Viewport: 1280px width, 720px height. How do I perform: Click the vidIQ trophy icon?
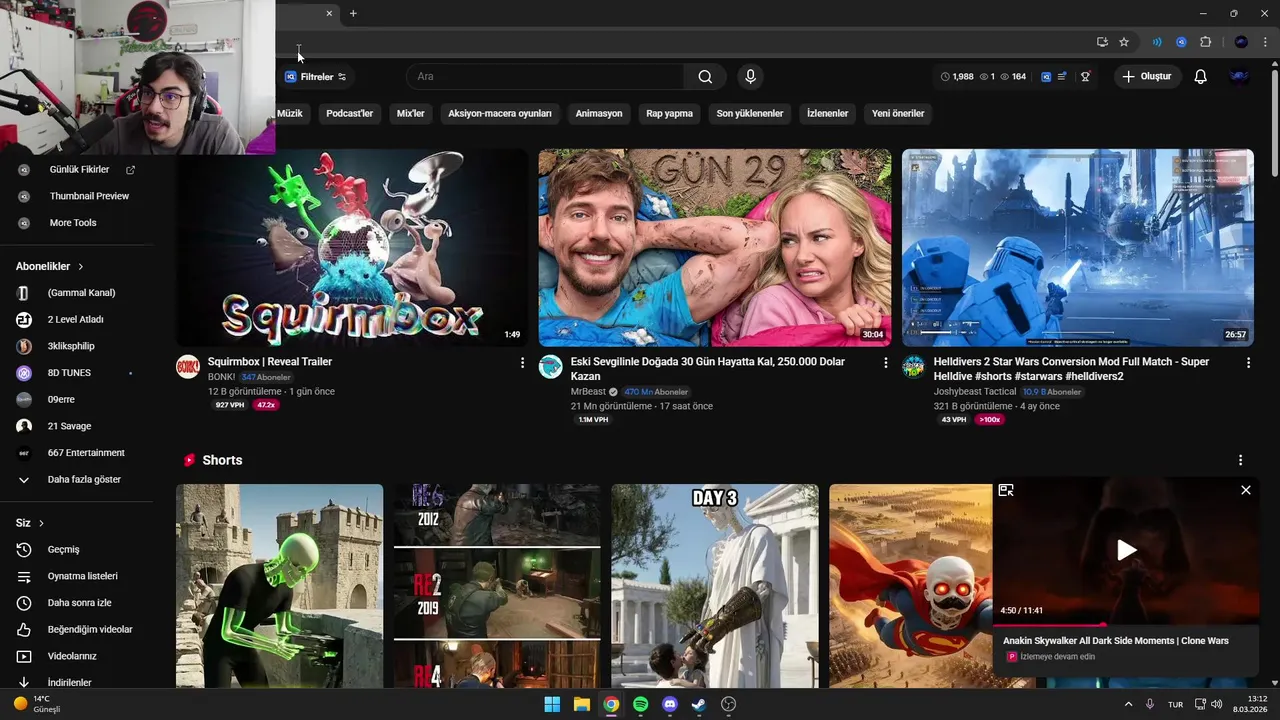point(1085,77)
